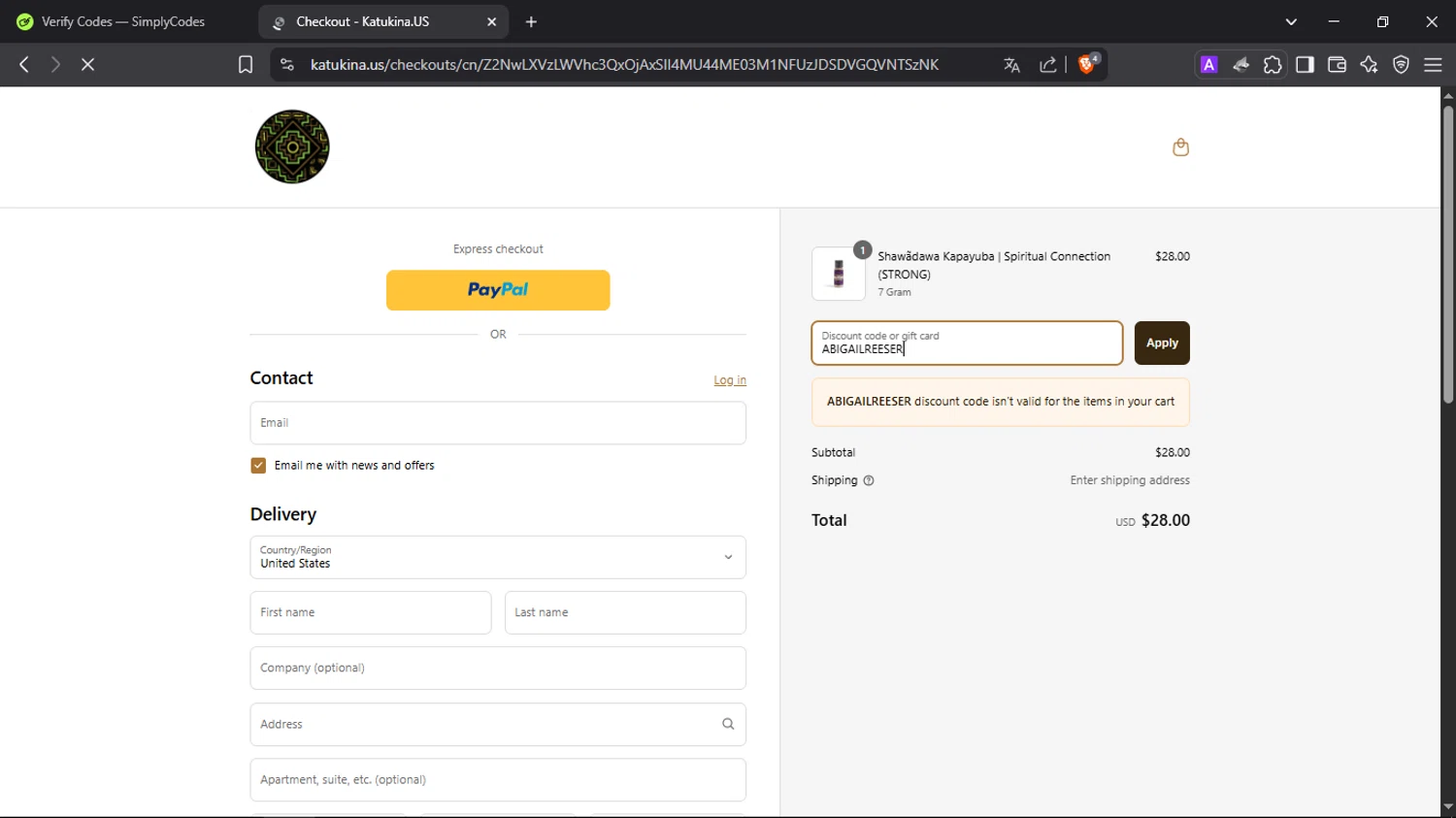Launch Leo AI assistant icon
Viewport: 1456px width, 818px height.
(1369, 65)
